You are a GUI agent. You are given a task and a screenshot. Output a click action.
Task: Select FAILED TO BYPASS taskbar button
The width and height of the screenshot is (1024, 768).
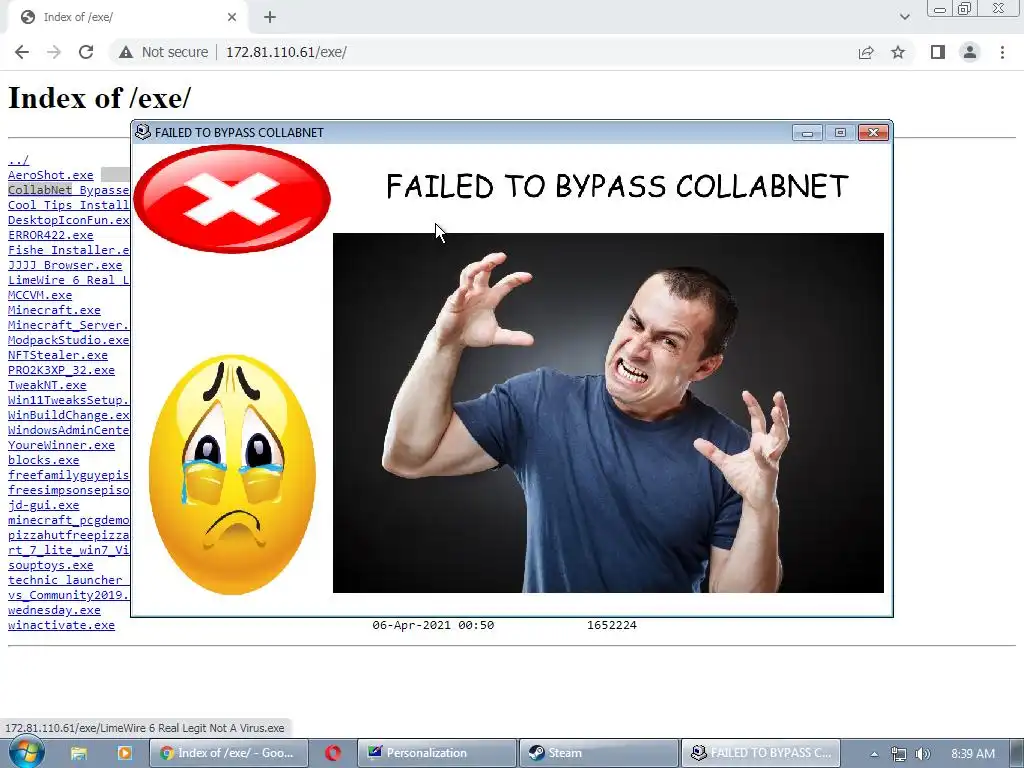(x=761, y=753)
